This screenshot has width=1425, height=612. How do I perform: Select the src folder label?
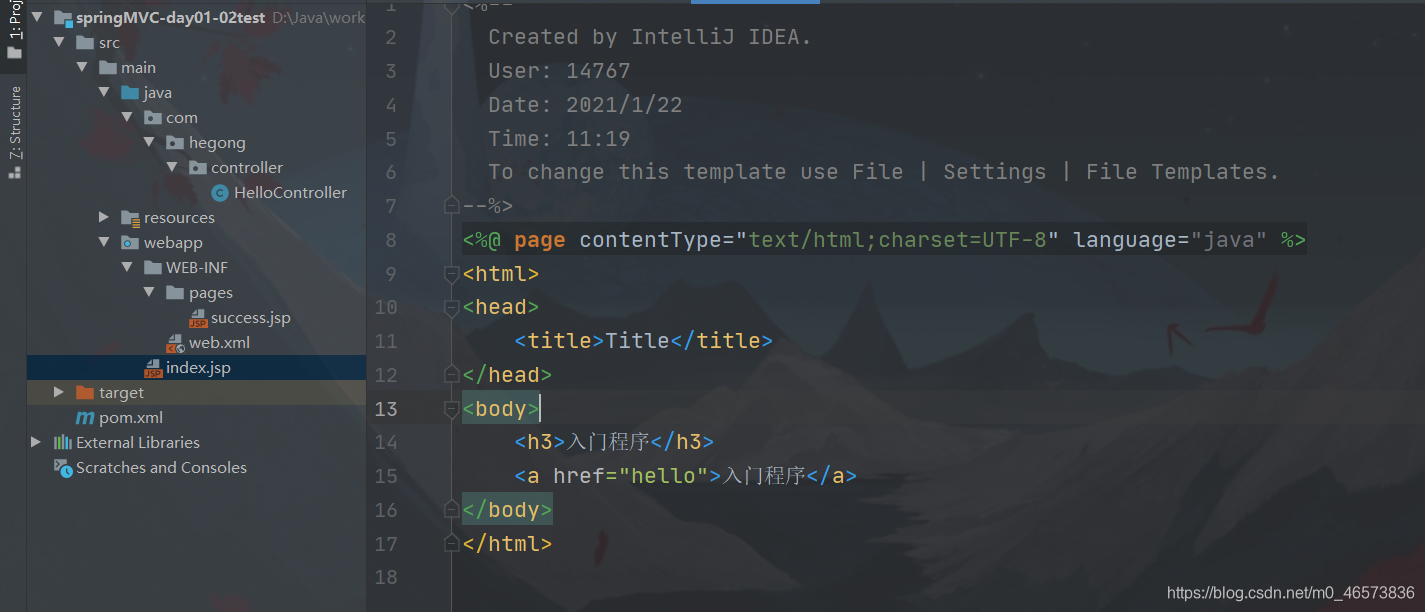[109, 43]
